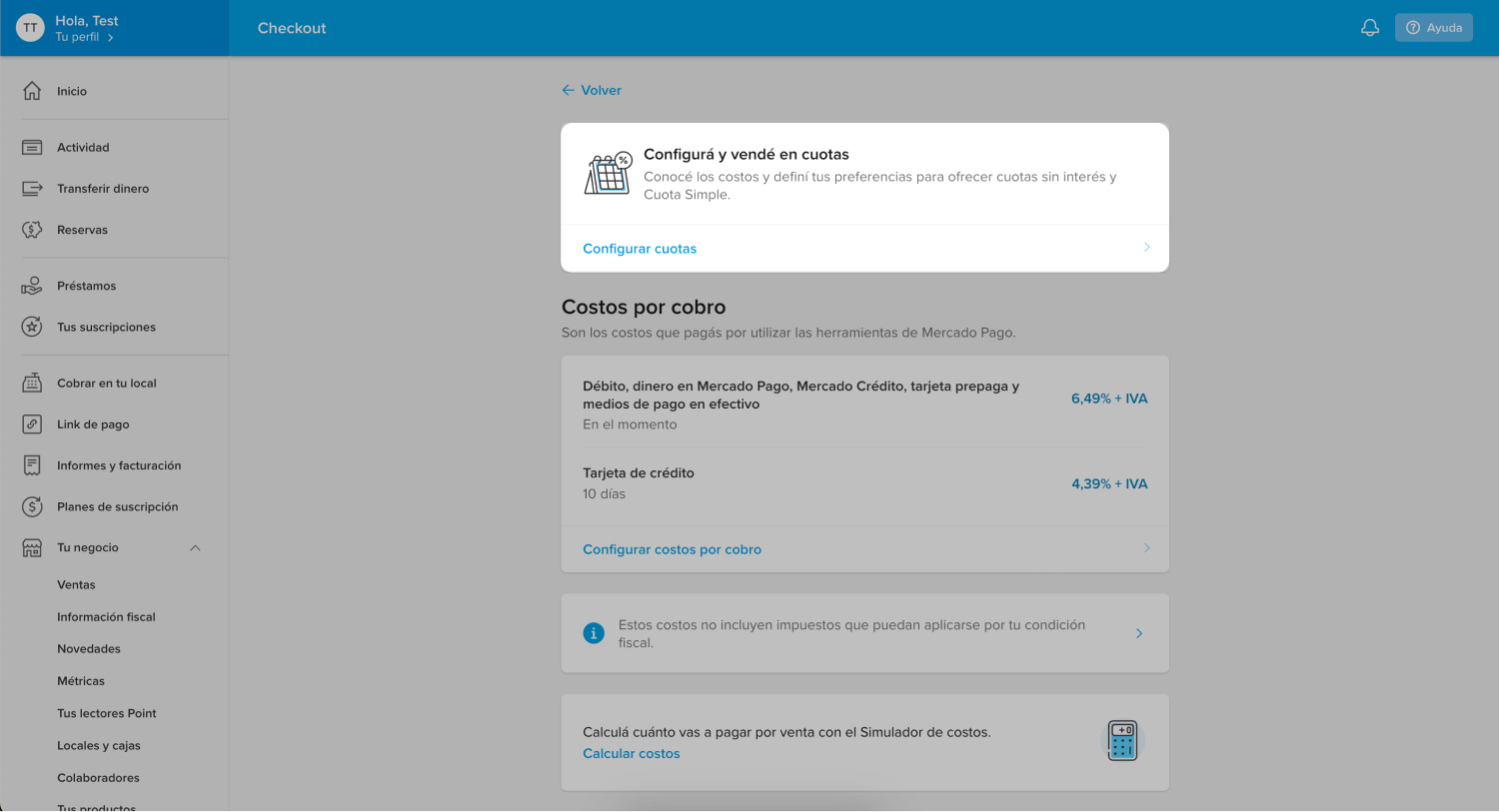Click the '10 días' text
The image size is (1499, 812).
point(604,493)
